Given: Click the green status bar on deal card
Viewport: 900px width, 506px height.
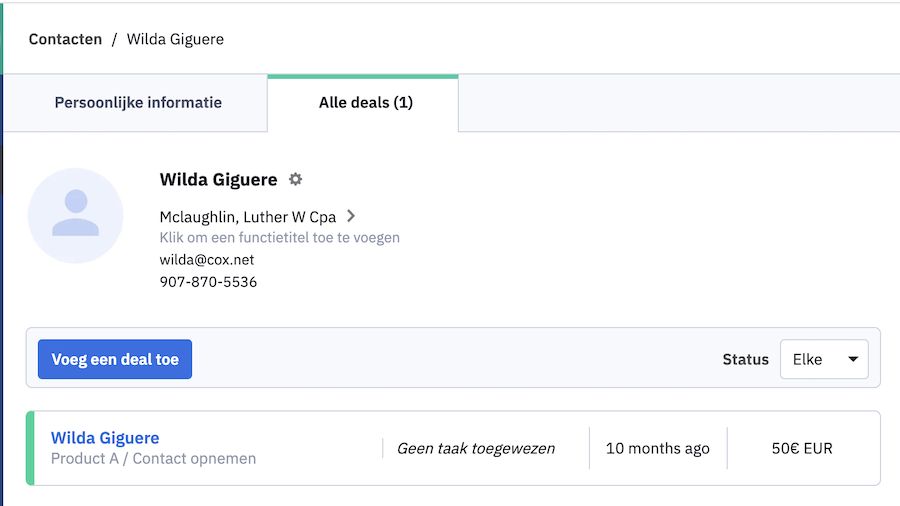Looking at the screenshot, I should tap(30, 448).
